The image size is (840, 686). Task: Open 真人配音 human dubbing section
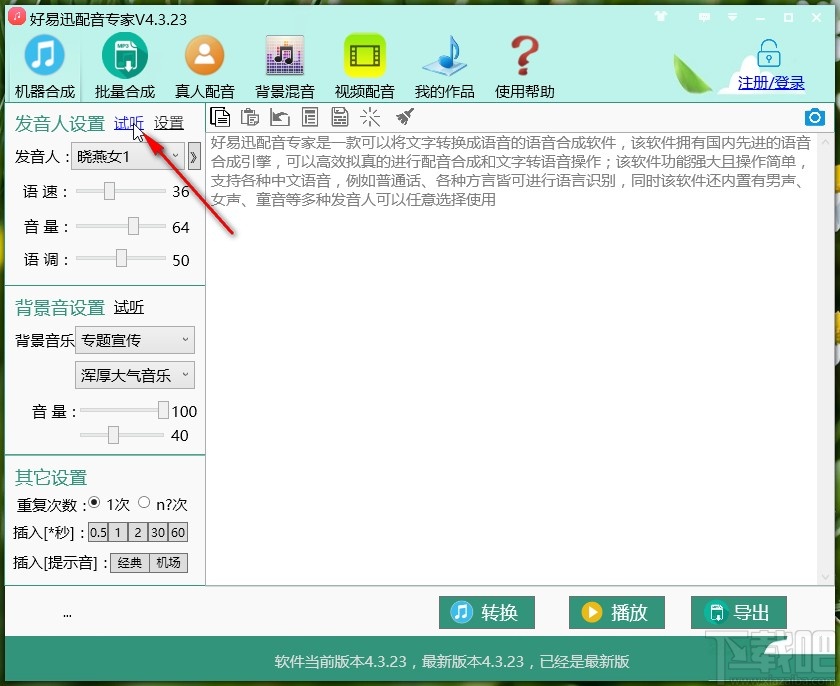pyautogui.click(x=204, y=67)
